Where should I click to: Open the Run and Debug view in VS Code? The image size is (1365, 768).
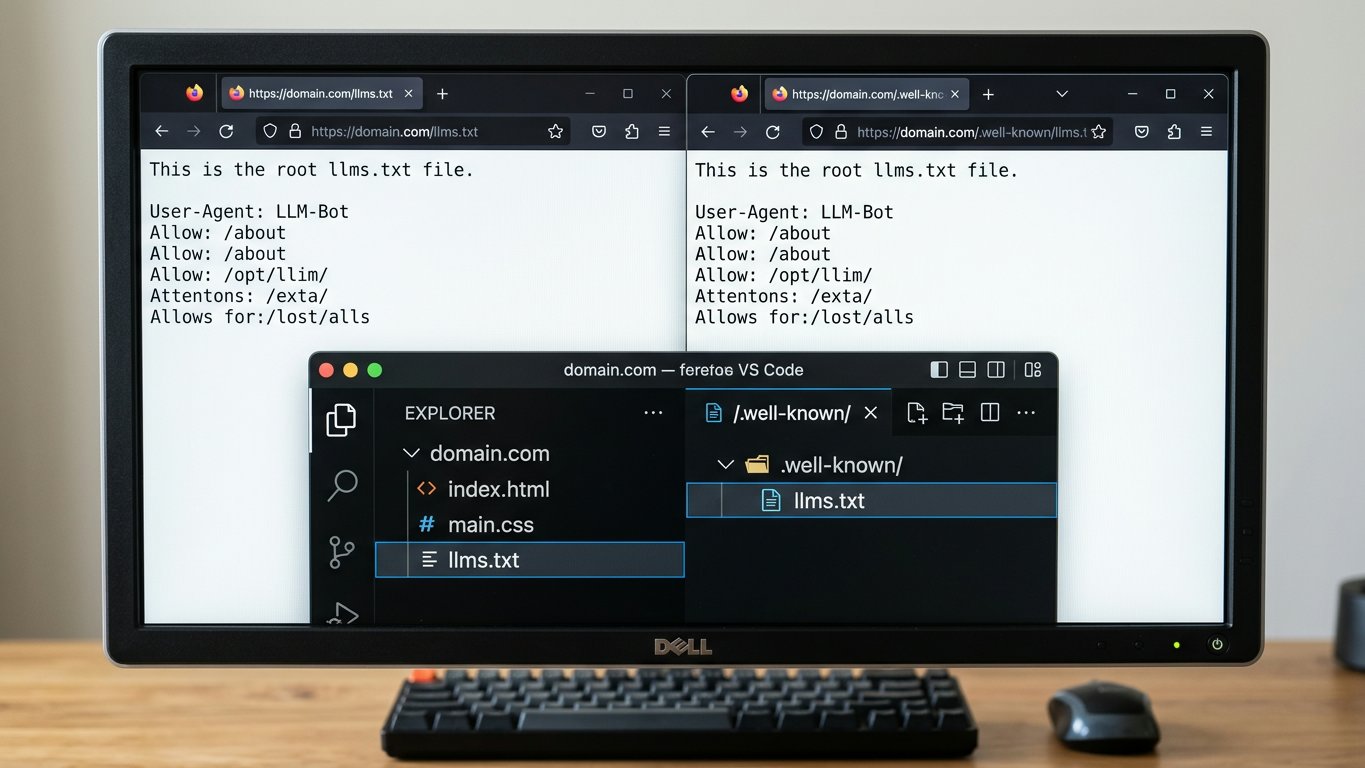click(342, 613)
